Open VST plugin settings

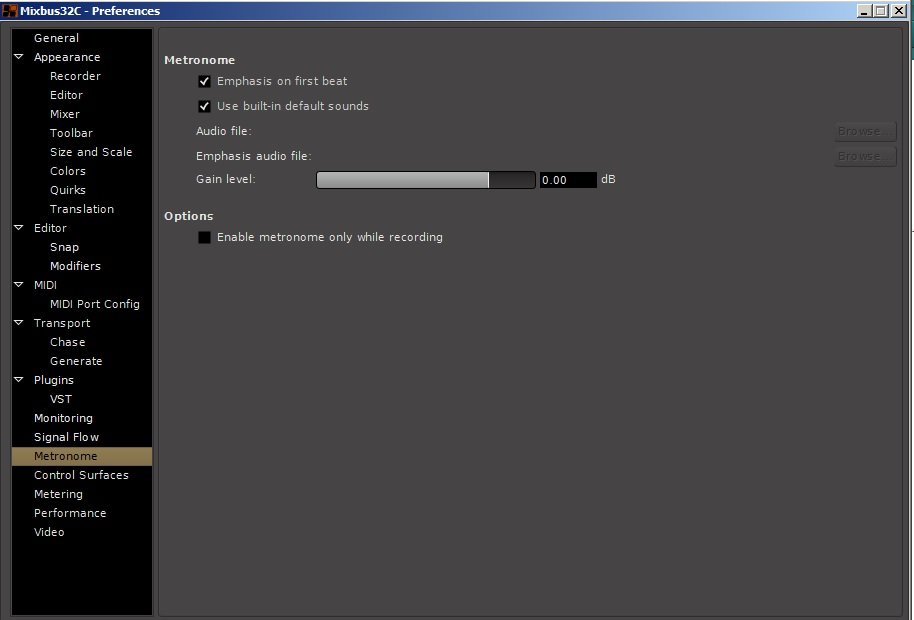(x=61, y=399)
